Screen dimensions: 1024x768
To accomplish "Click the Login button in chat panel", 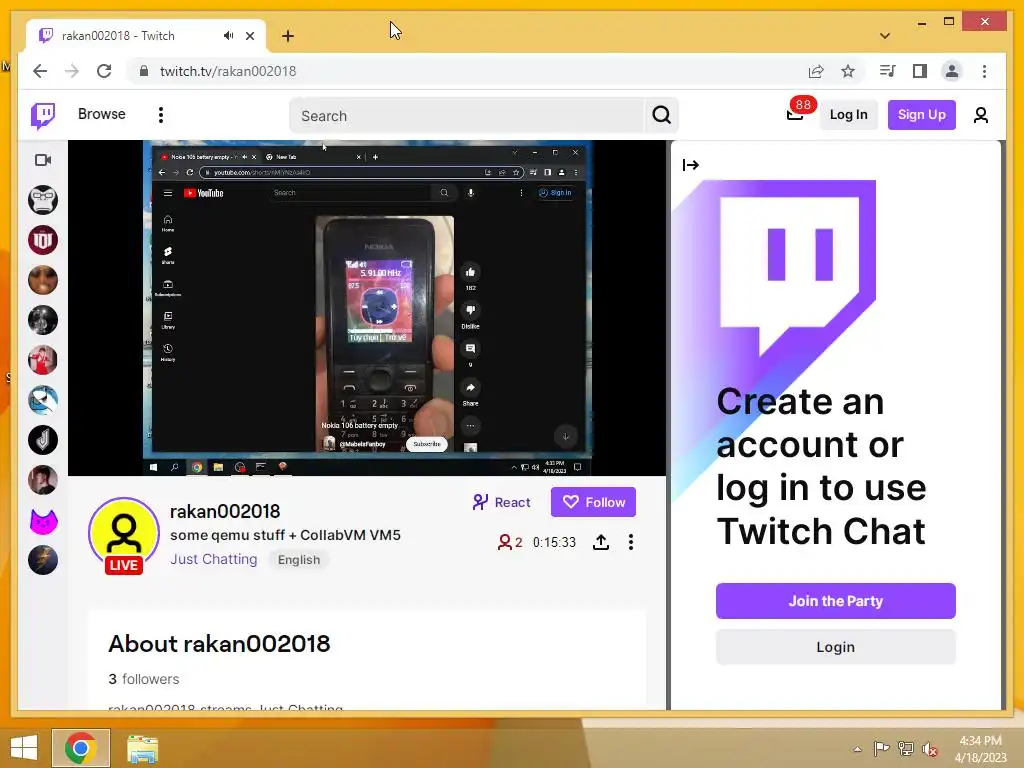I will pyautogui.click(x=835, y=647).
